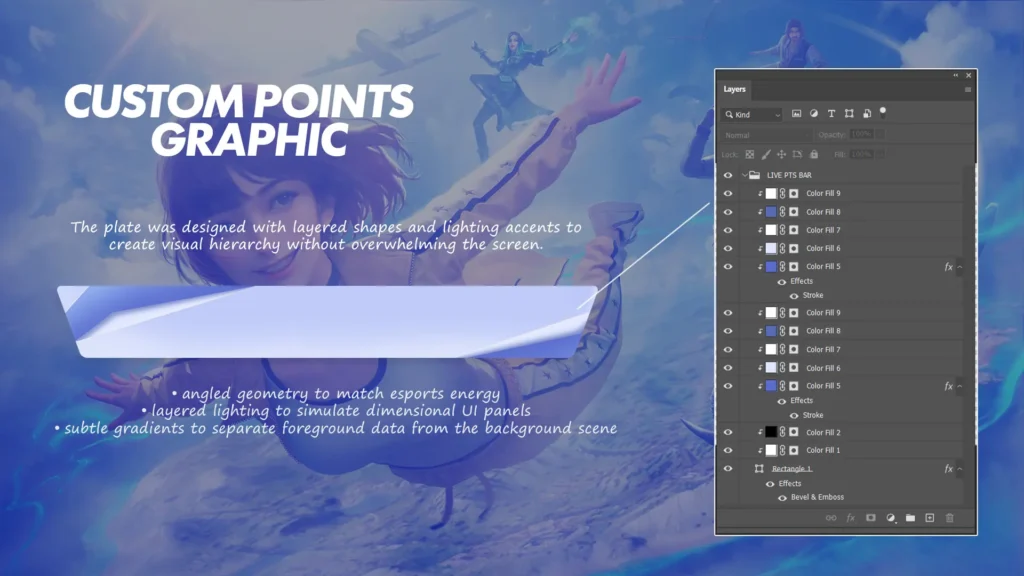
Task: Filter for type layers (T icon)
Action: pos(831,114)
